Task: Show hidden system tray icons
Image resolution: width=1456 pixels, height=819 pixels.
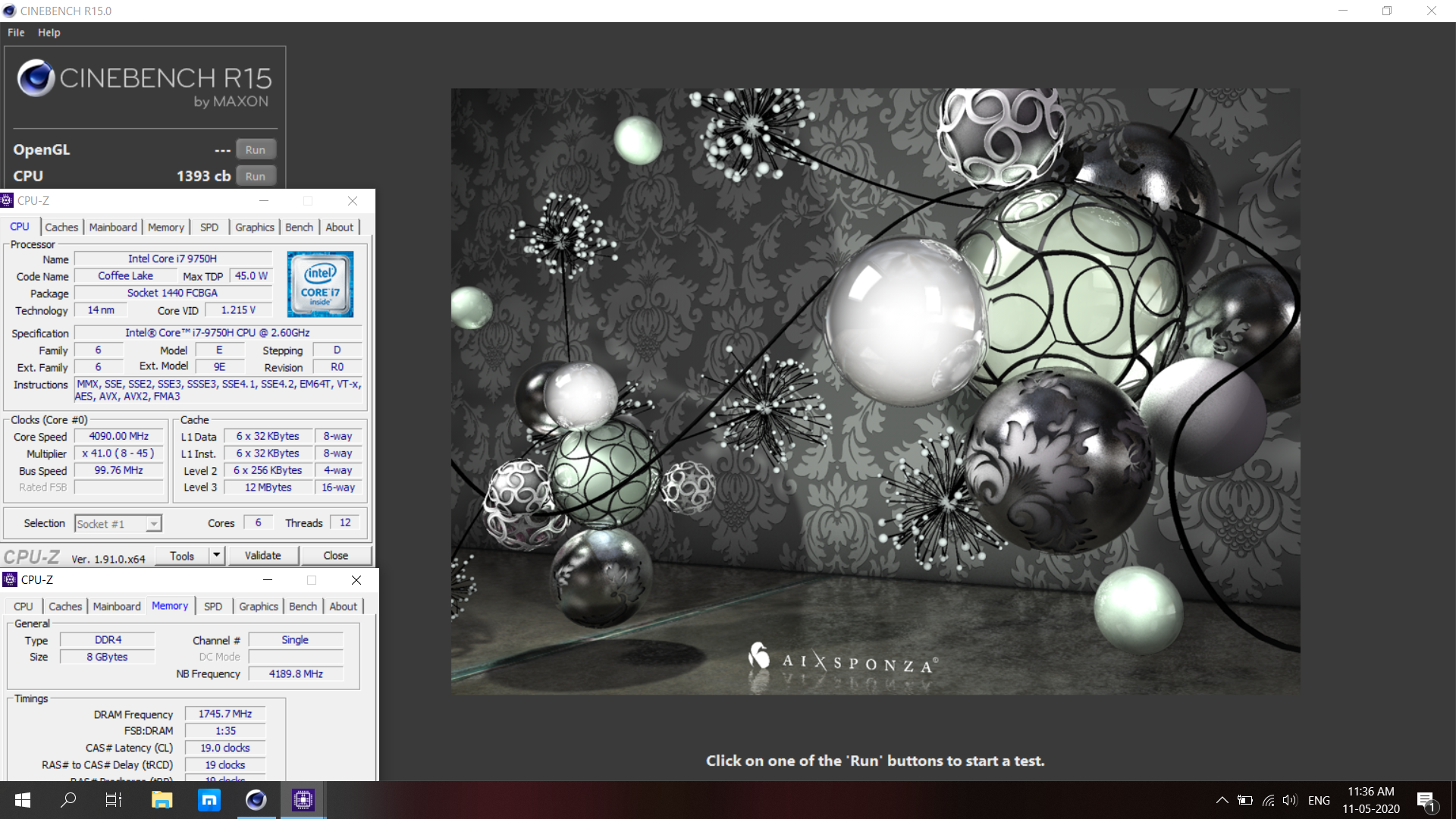Action: coord(1222,800)
